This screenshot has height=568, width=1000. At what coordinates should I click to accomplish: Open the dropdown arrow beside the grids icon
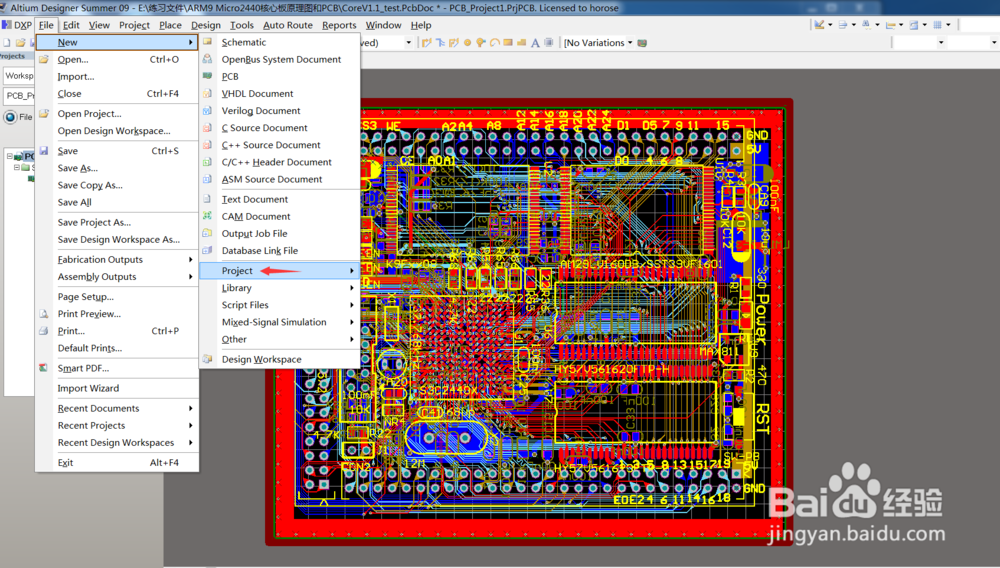948,24
